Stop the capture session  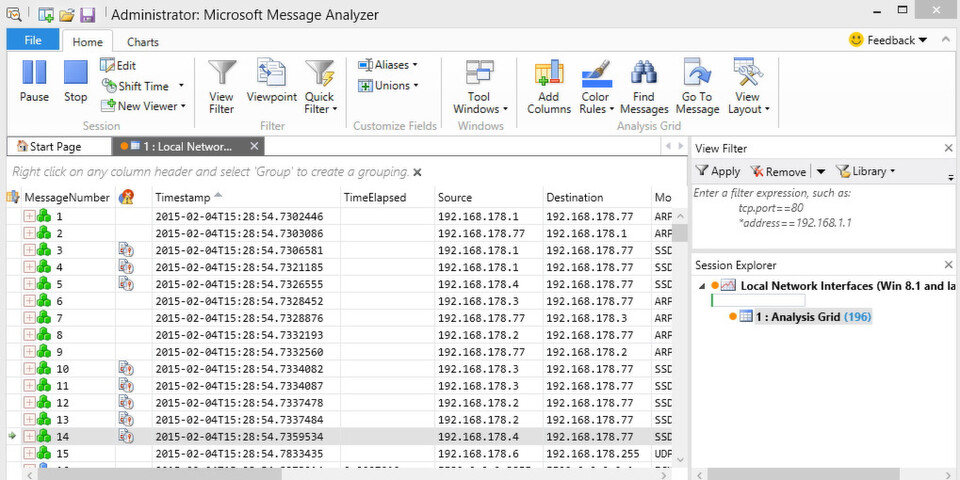pyautogui.click(x=75, y=81)
